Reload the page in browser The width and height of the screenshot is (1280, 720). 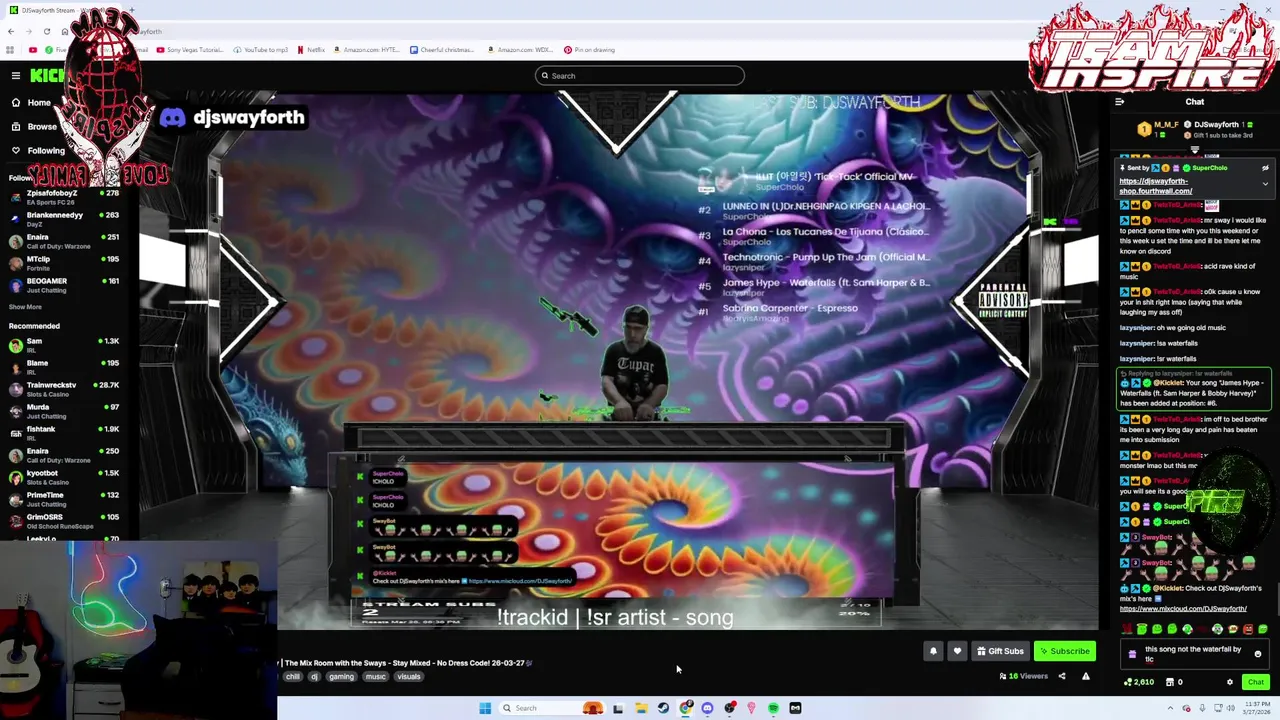click(x=46, y=31)
